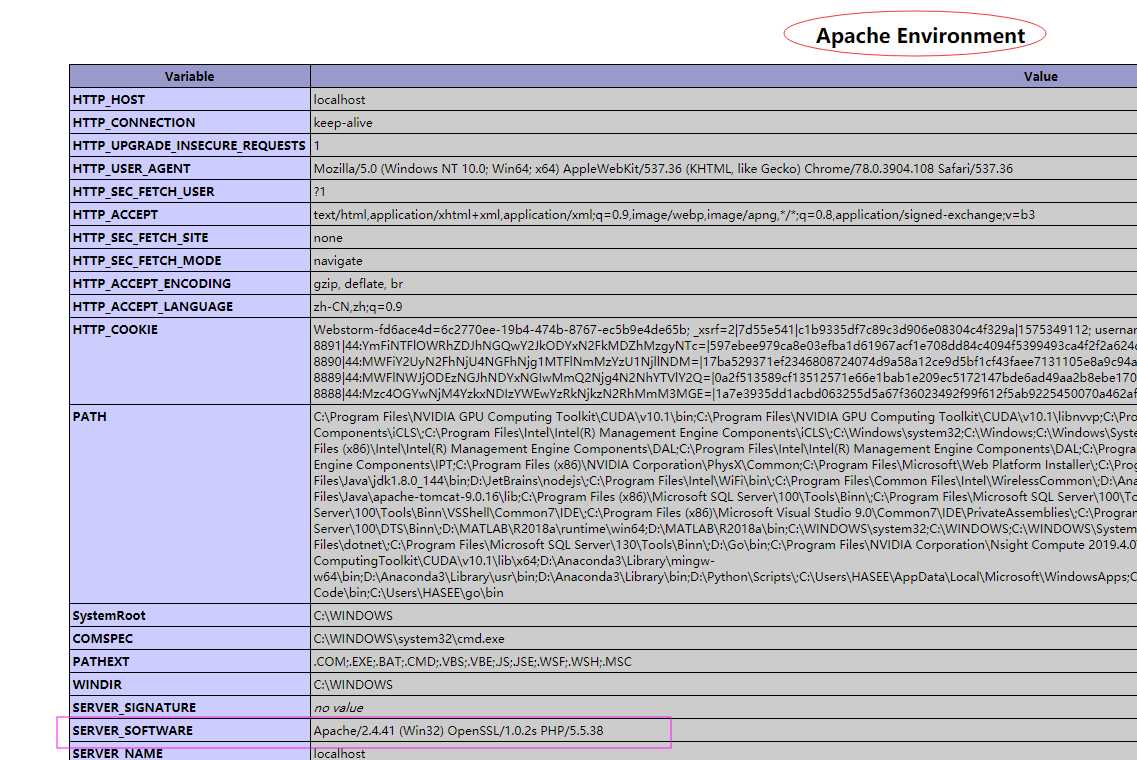Click PATH line containing Java\jdk1.8.0_144
Screen dimensions: 1137x760
point(724,480)
